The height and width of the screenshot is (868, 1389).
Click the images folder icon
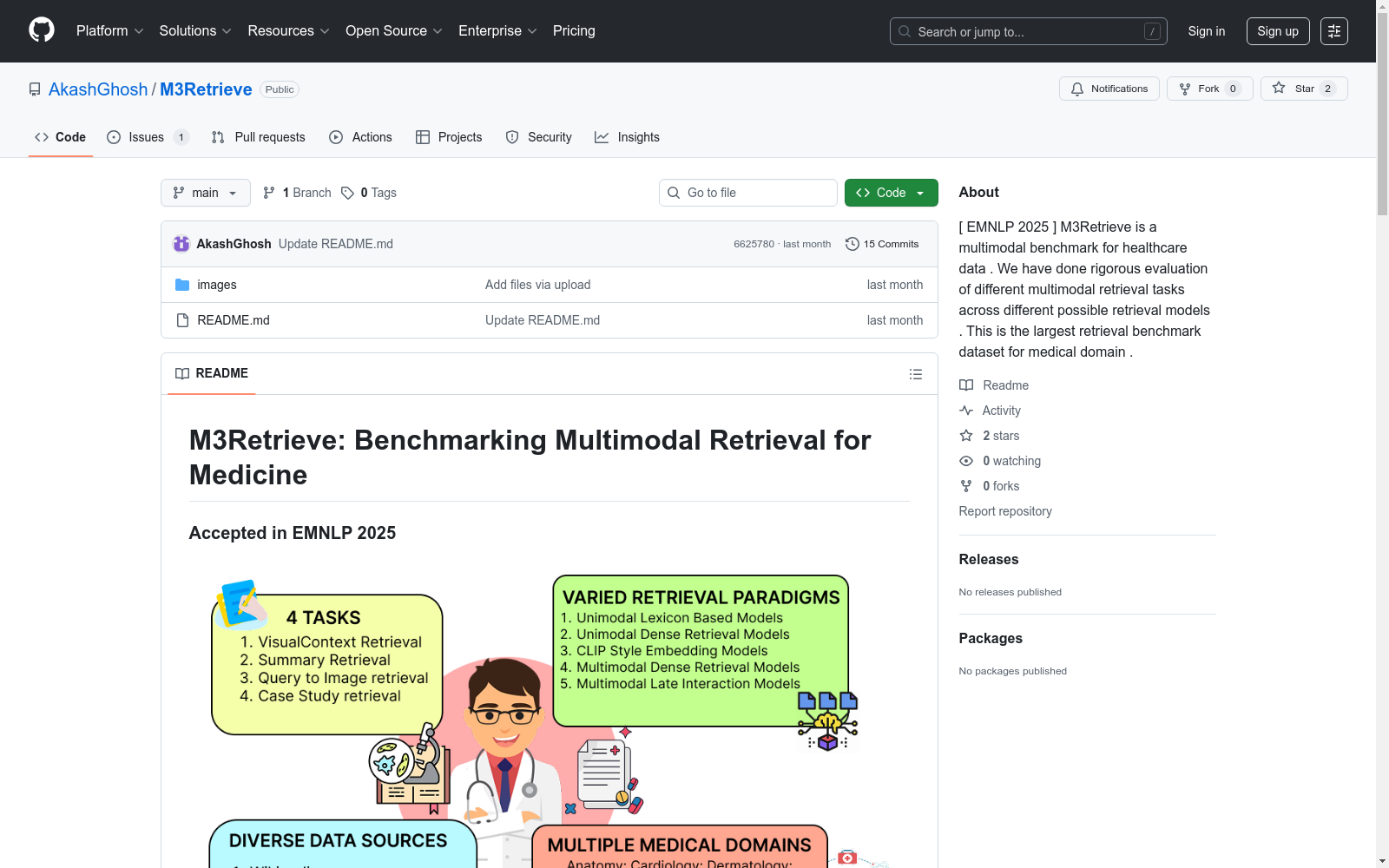(x=182, y=285)
